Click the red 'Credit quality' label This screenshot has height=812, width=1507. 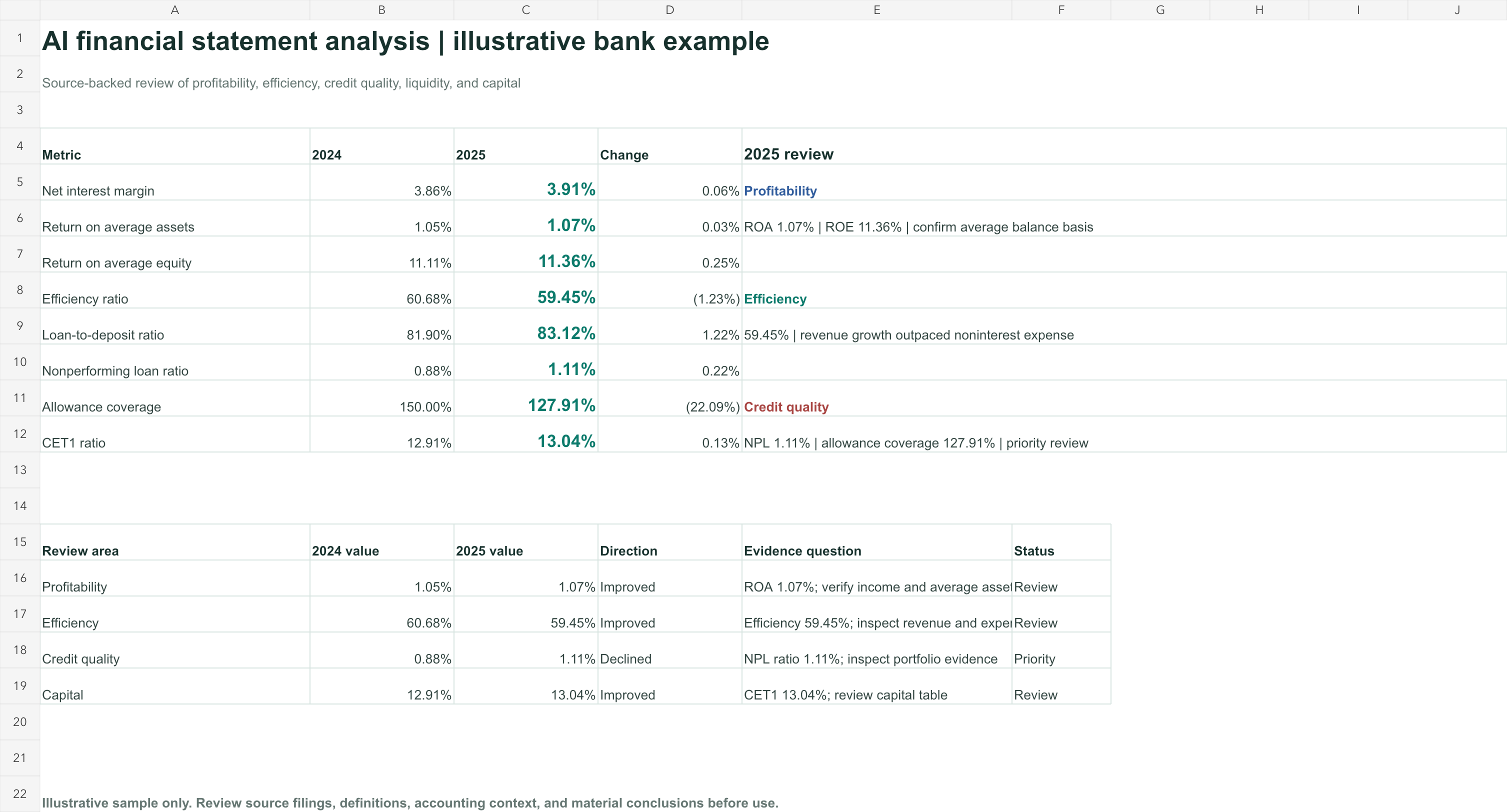pyautogui.click(x=786, y=406)
